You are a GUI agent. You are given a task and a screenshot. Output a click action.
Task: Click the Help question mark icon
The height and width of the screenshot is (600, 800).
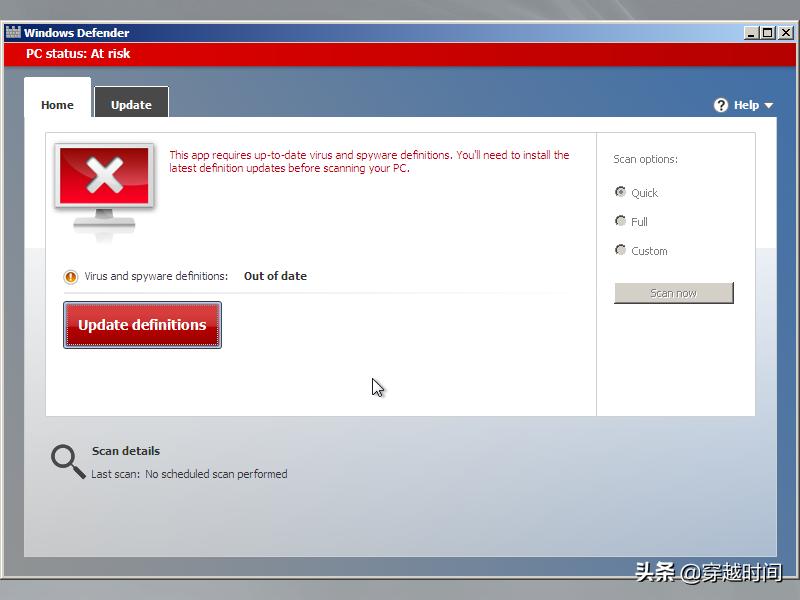[721, 104]
